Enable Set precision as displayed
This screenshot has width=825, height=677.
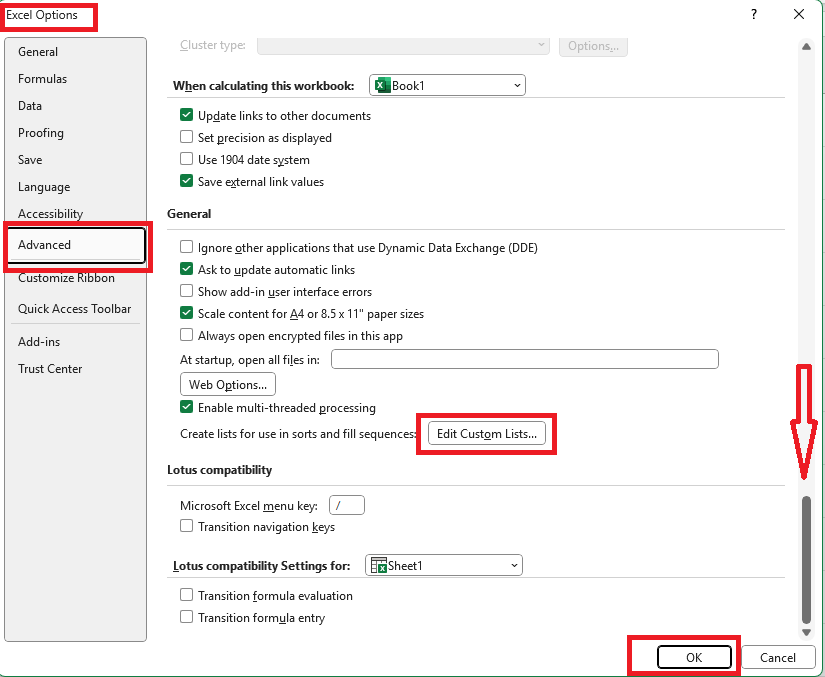[187, 138]
